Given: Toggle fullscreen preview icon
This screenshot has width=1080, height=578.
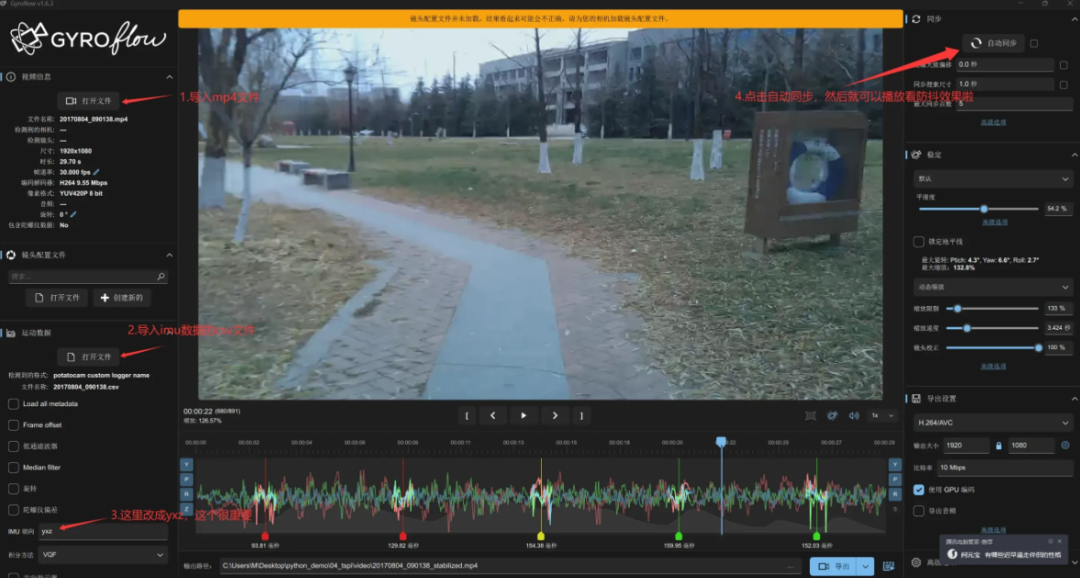Looking at the screenshot, I should tap(810, 415).
